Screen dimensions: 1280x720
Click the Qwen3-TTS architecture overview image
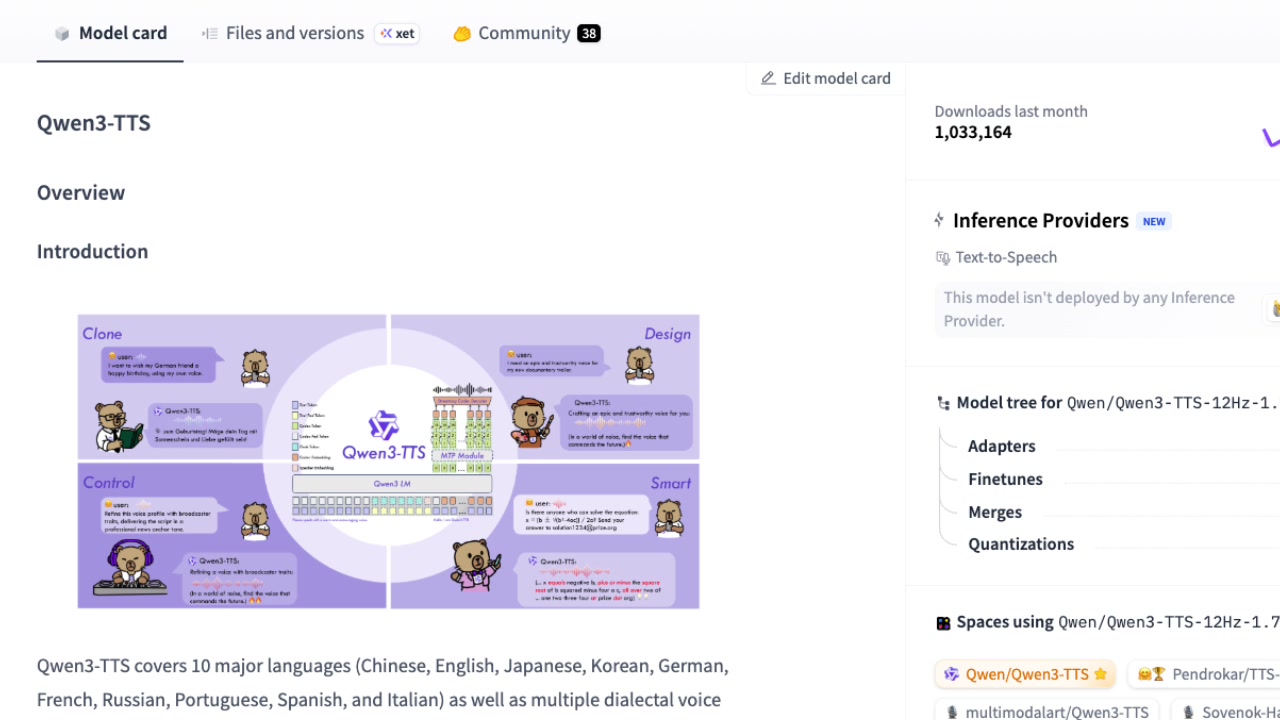(388, 461)
